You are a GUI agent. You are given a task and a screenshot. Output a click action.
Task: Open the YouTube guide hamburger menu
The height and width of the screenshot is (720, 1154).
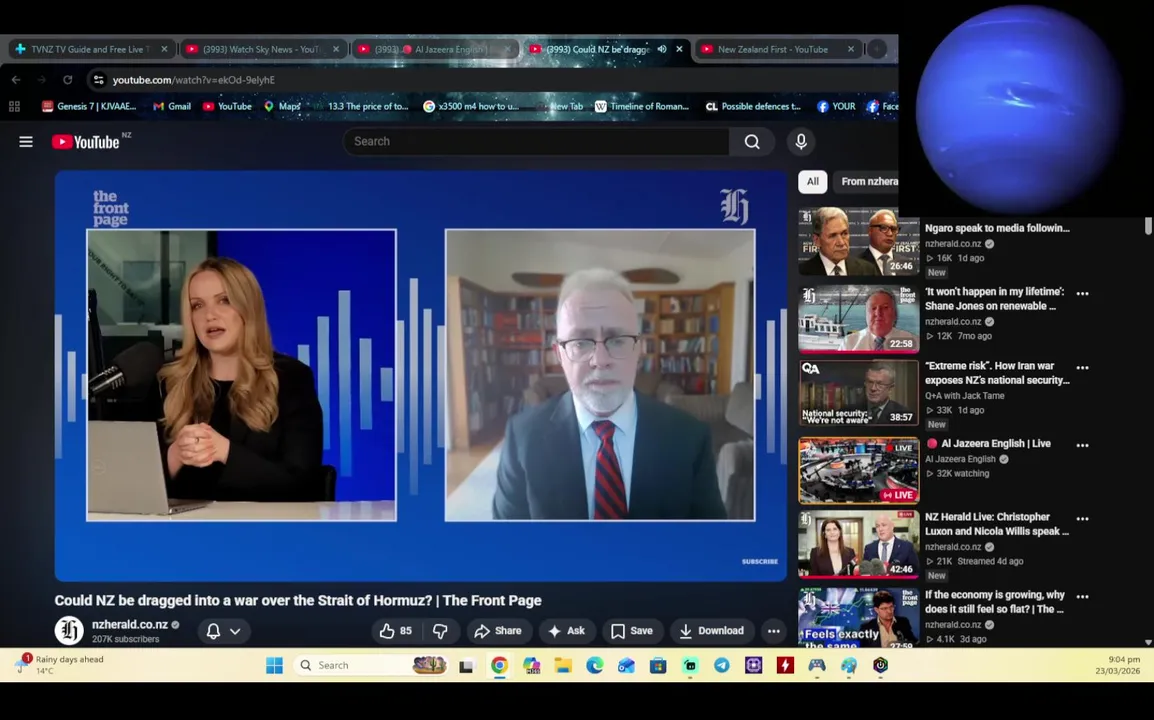pos(26,141)
